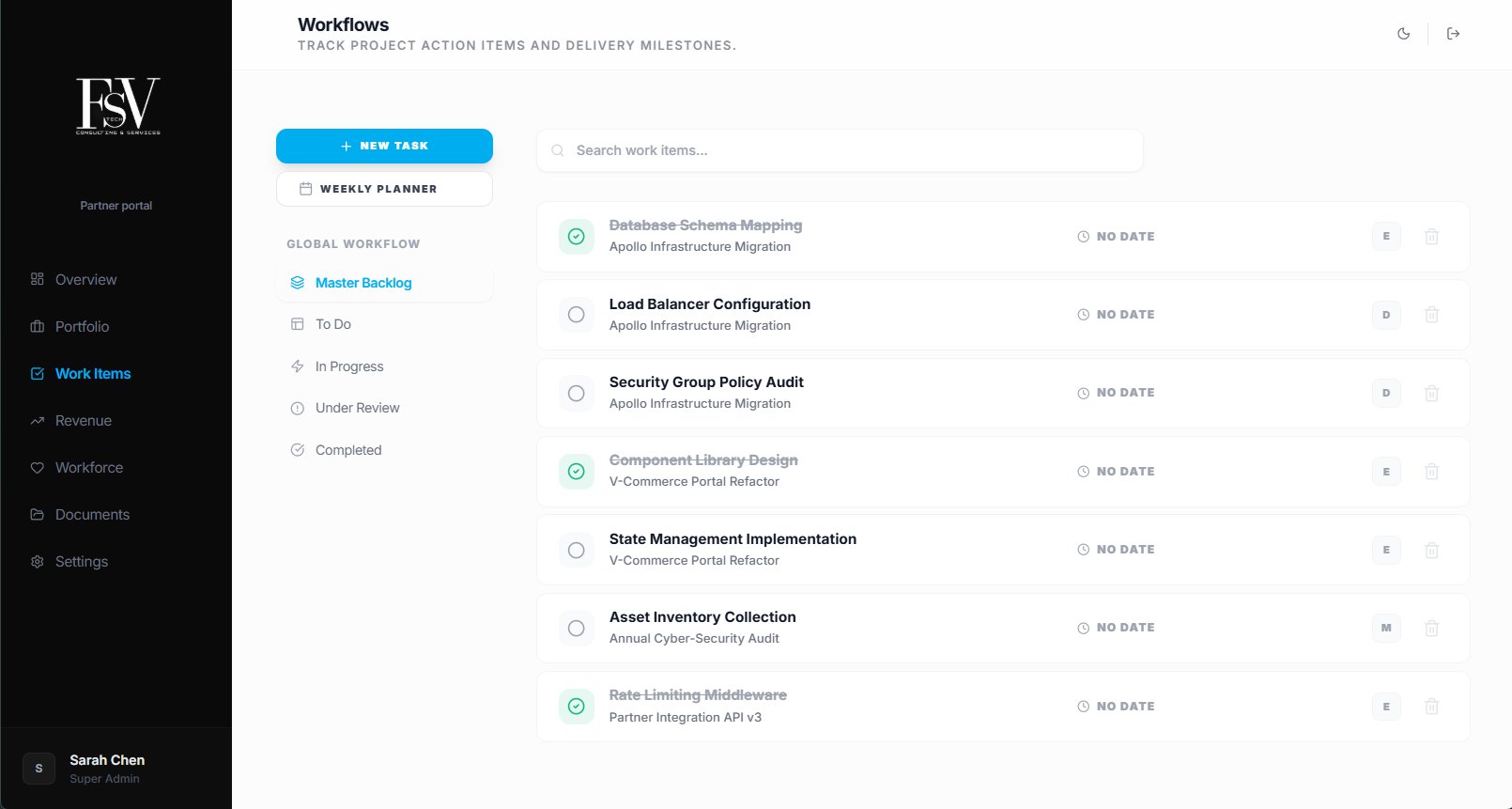
Task: Click the E badge on State Management Implementation
Action: 1386,550
